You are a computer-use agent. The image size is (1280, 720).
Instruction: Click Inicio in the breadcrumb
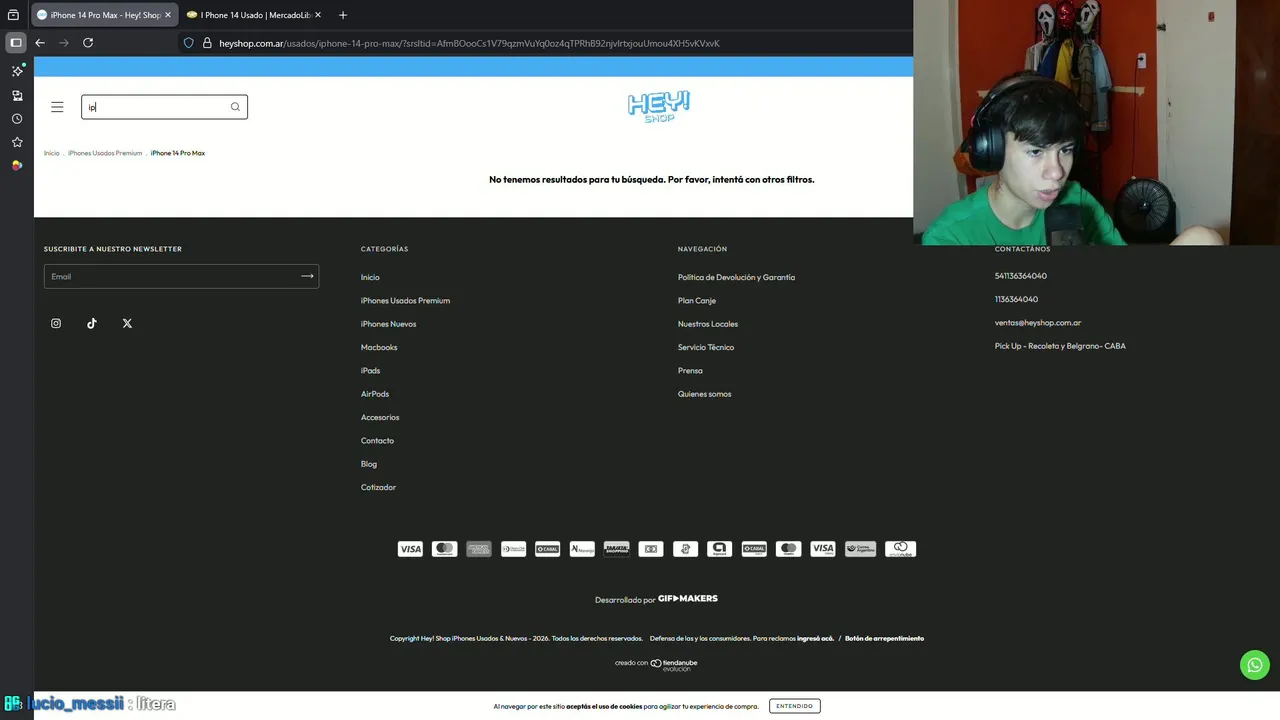point(51,153)
